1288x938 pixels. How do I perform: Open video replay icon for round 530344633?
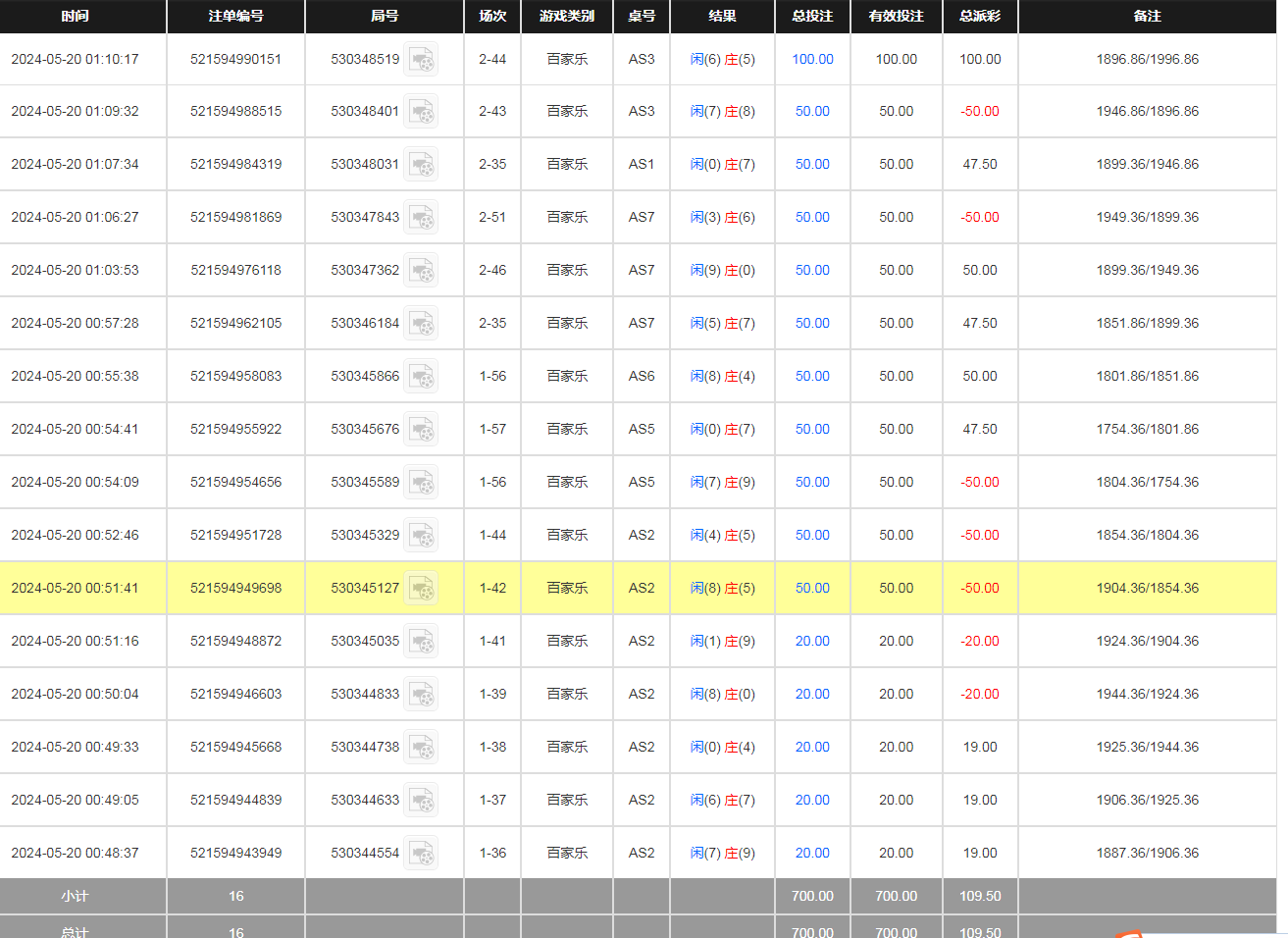point(422,801)
